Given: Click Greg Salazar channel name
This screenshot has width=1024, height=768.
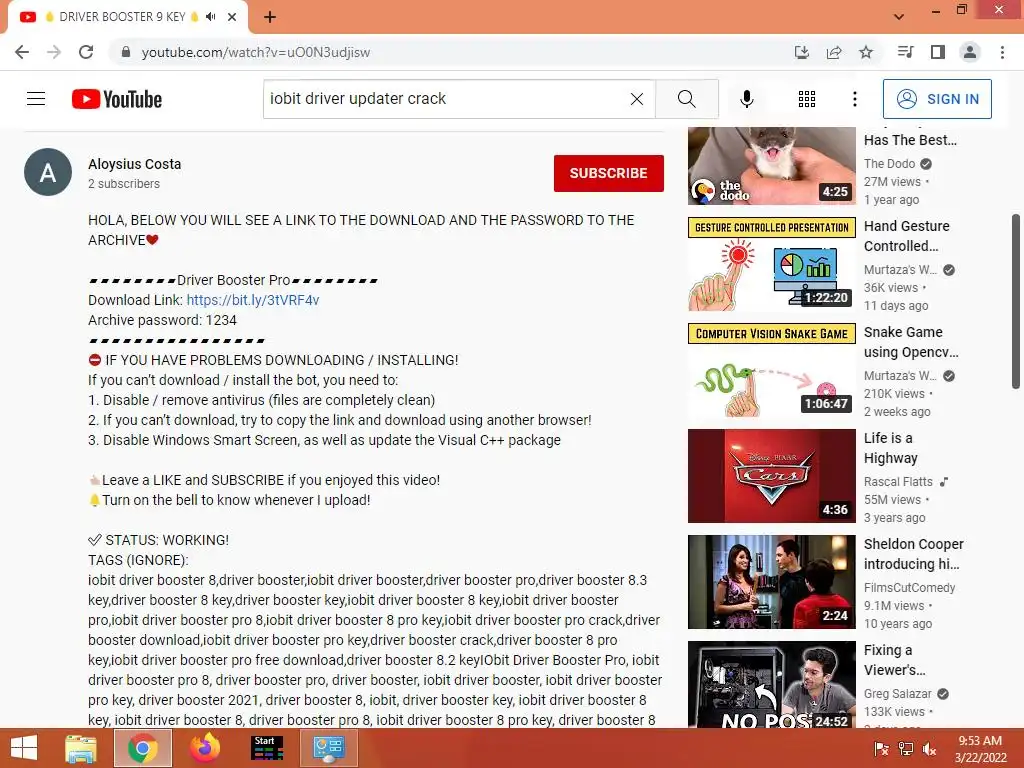Looking at the screenshot, I should pyautogui.click(x=897, y=694).
